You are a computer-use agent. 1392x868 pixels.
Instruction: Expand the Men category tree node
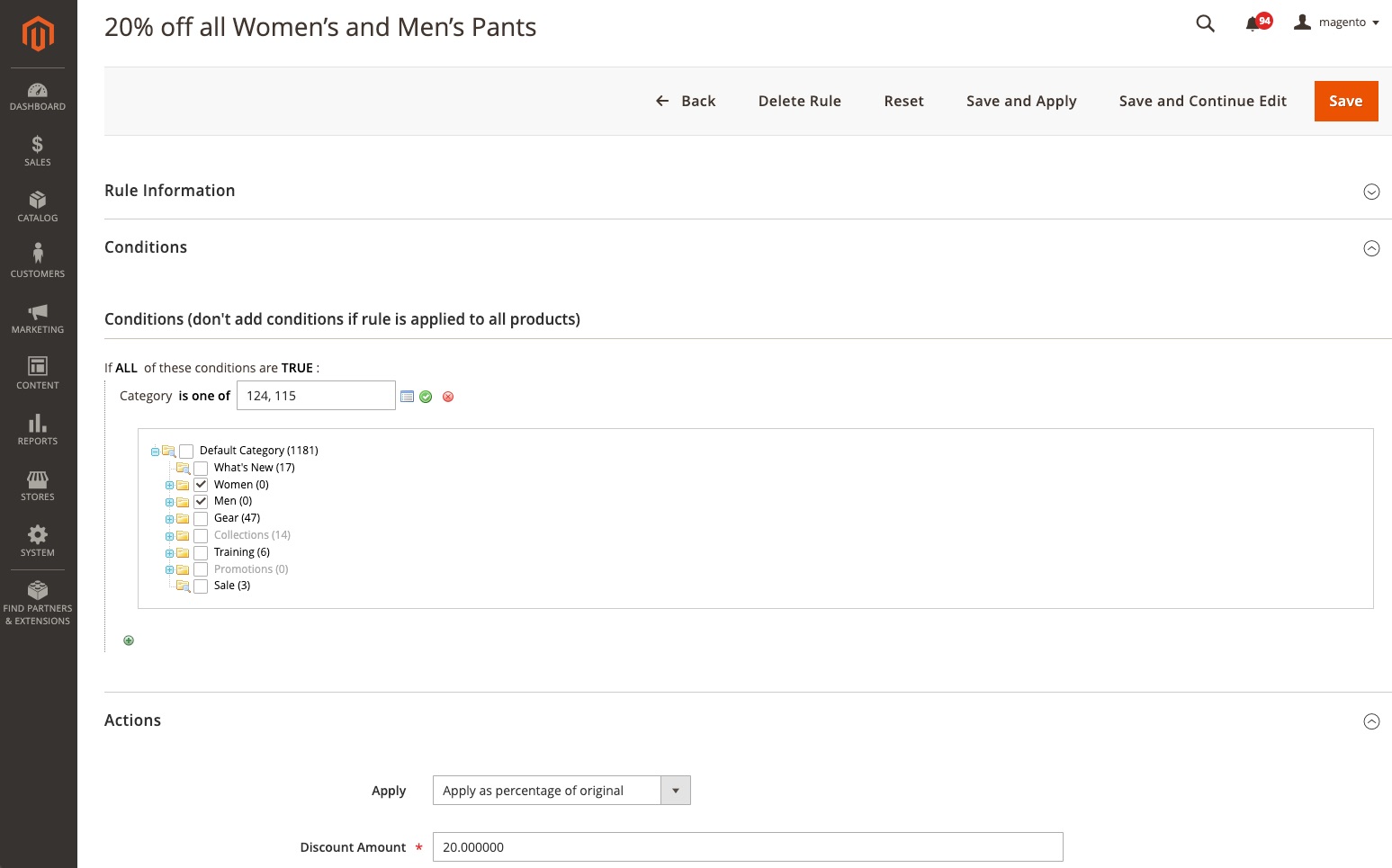169,502
